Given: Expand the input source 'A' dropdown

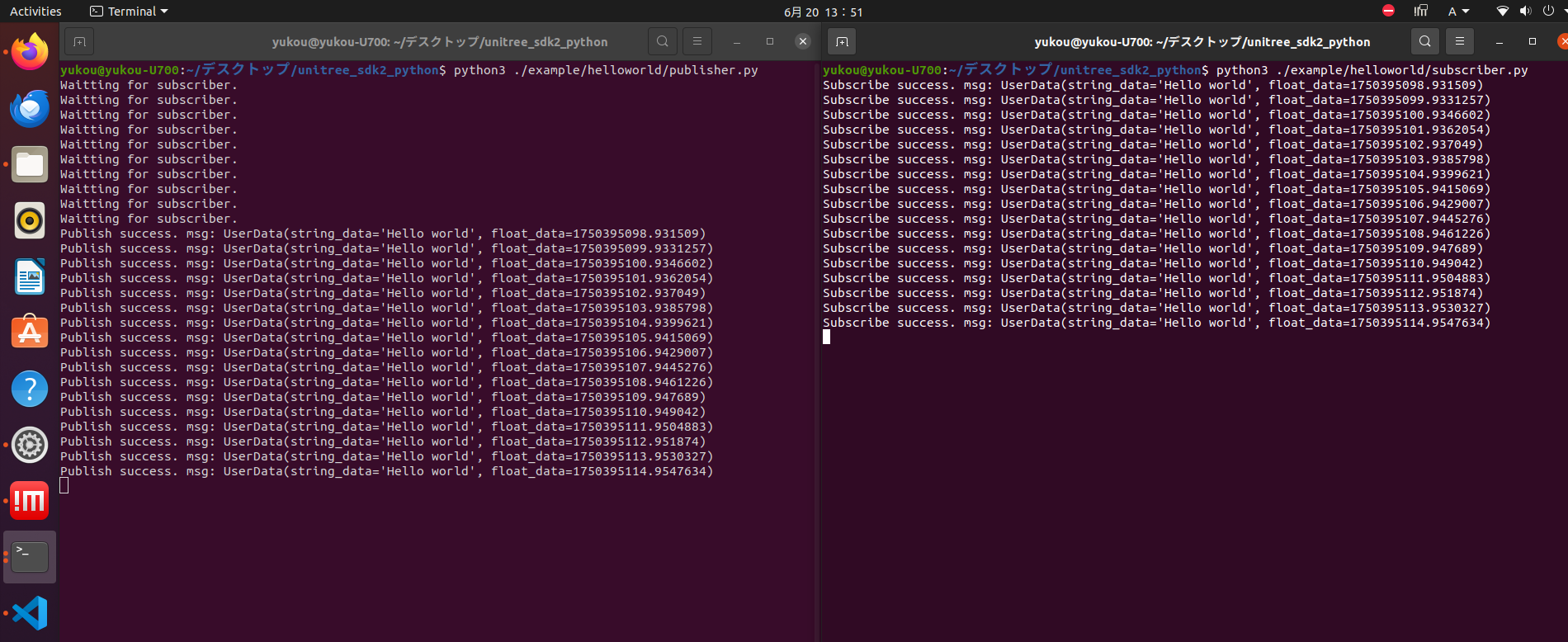Looking at the screenshot, I should click(x=1458, y=12).
